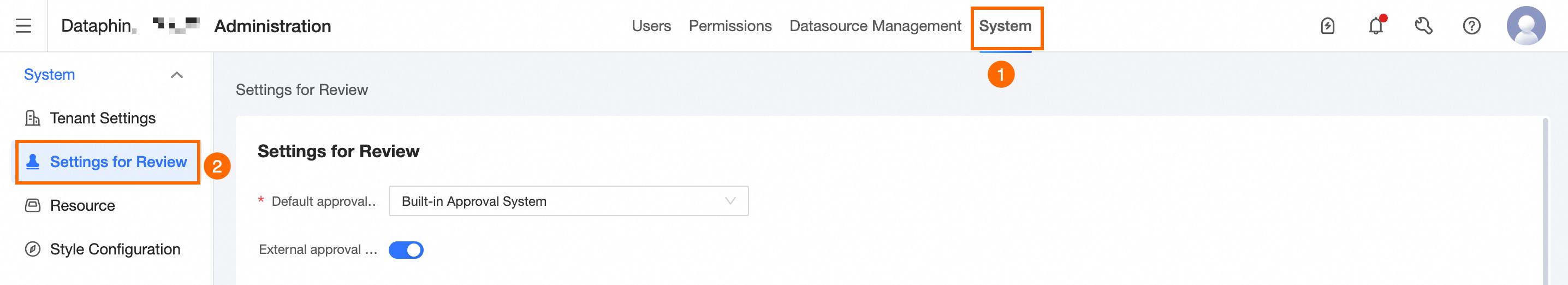Open Settings for Review in sidebar
The height and width of the screenshot is (285, 1568).
click(x=118, y=162)
